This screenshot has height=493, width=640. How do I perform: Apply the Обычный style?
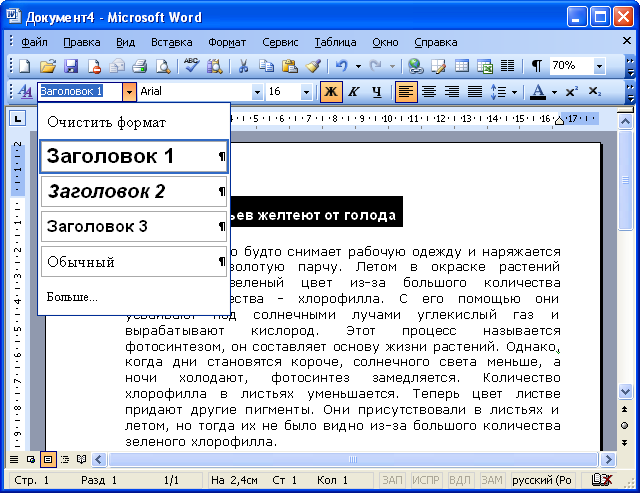coord(134,262)
